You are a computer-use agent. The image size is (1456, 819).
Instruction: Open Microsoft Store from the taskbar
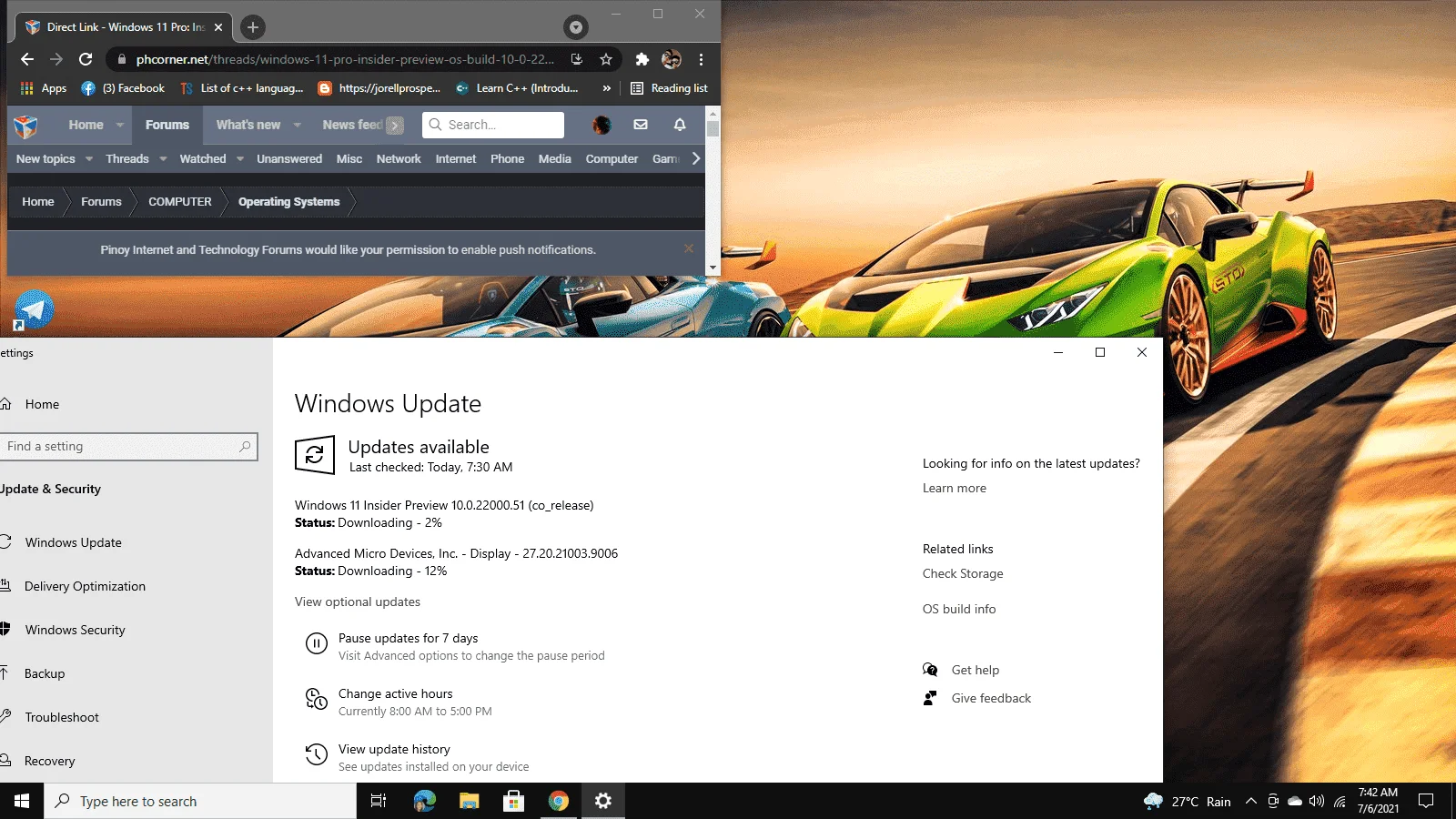point(514,801)
